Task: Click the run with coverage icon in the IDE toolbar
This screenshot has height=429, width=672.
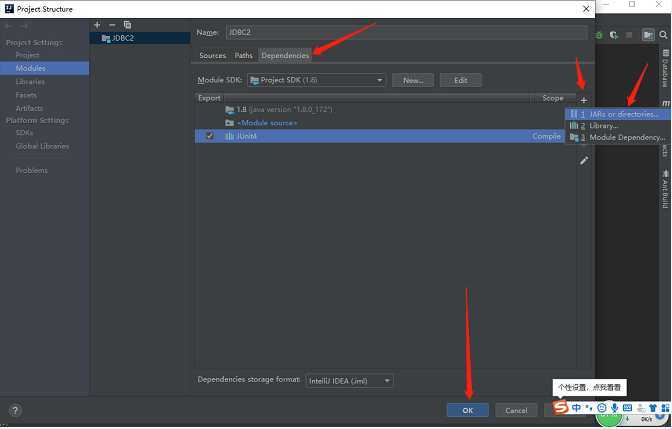Action: [614, 35]
